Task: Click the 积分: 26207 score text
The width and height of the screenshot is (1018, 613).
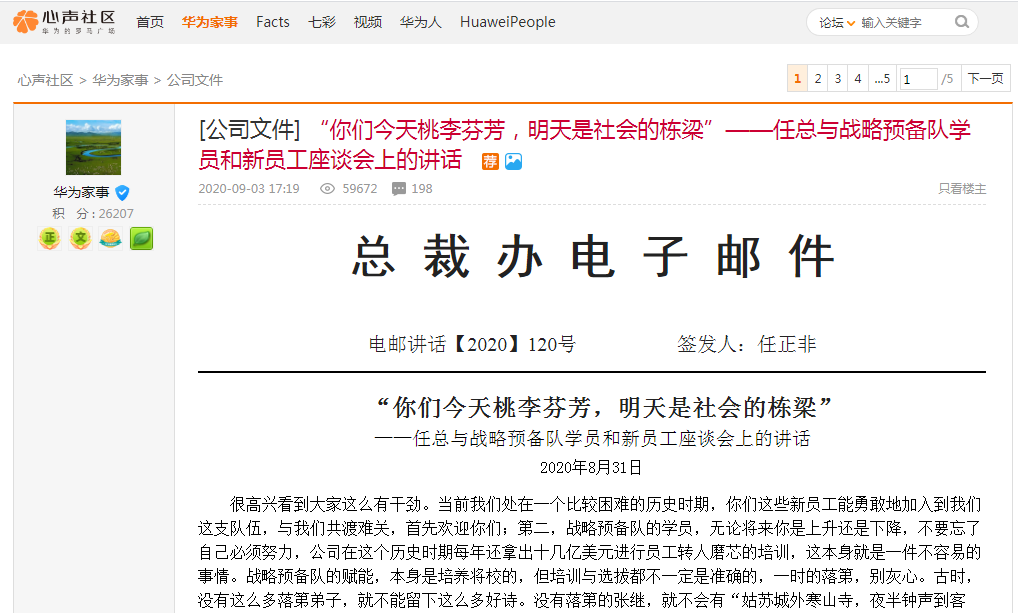Action: 93,214
